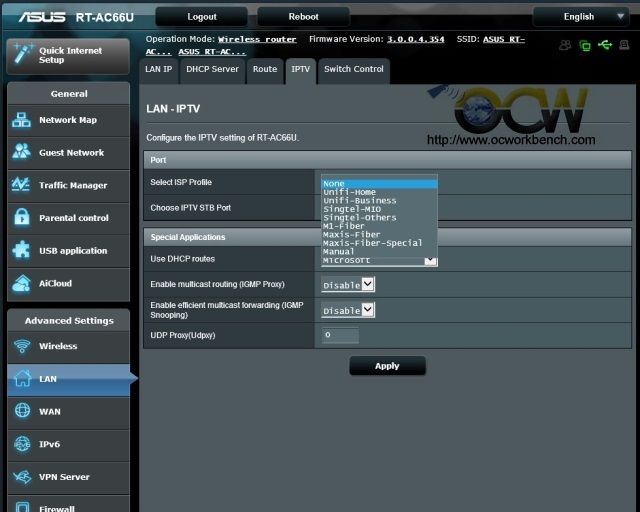Switch to the DHCP Server tab
Screen dimensions: 640x512
[x=212, y=70]
